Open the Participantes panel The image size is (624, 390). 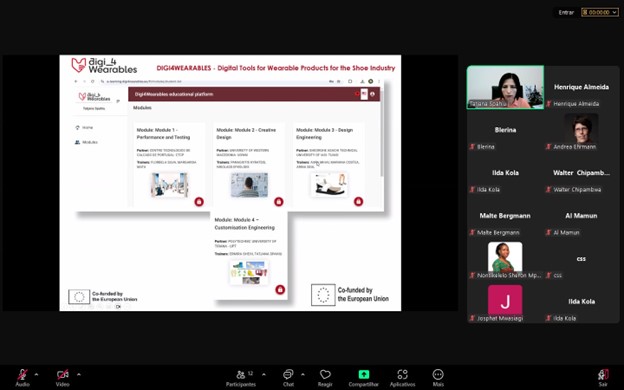(x=241, y=378)
